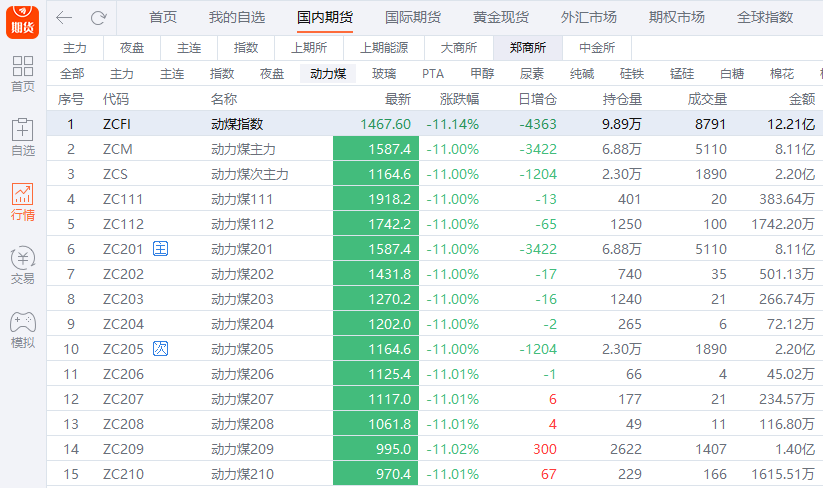Select the 大商所 exchange tab
Screen dimensions: 823x488
click(459, 48)
